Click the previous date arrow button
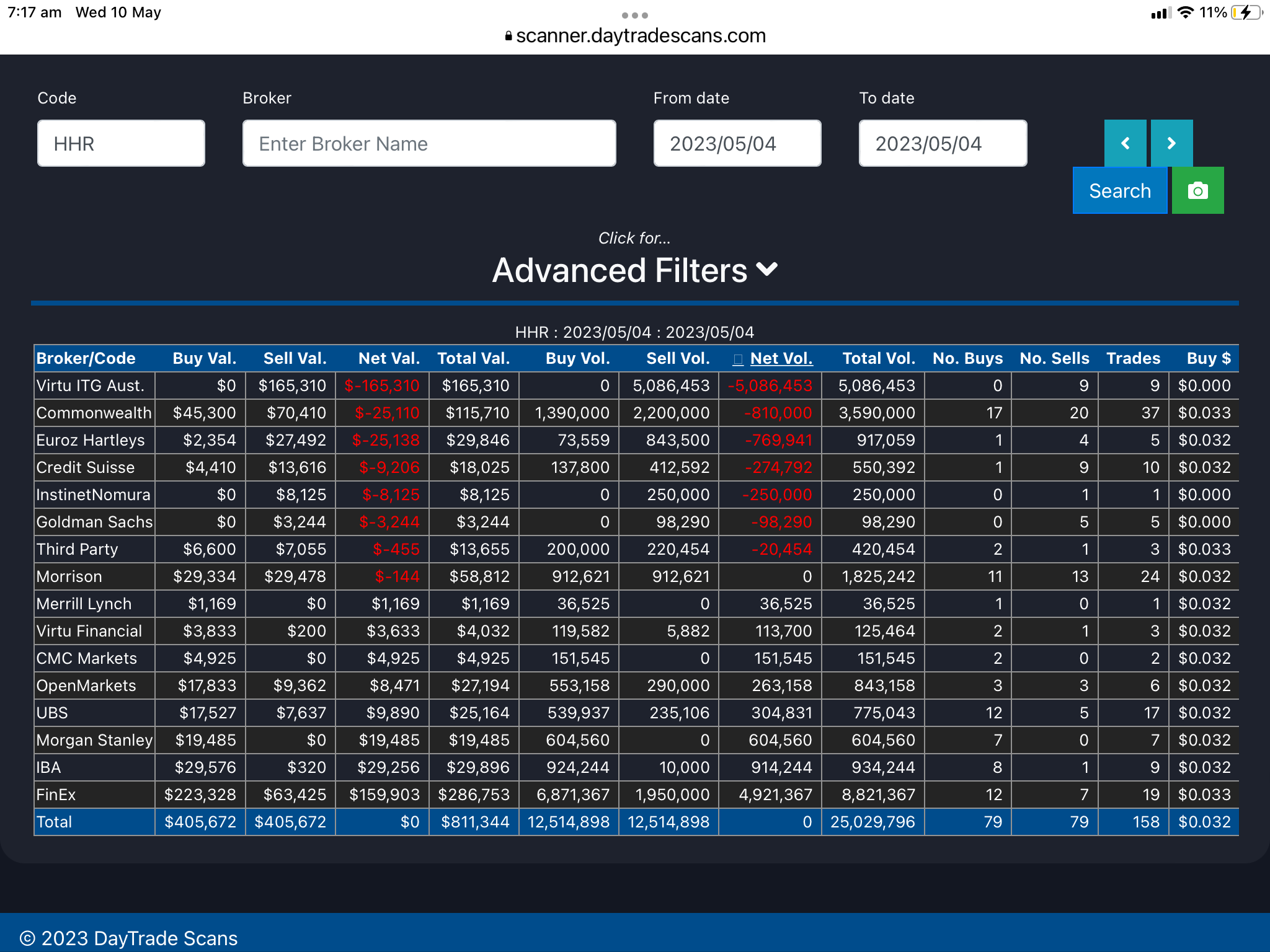The width and height of the screenshot is (1270, 952). (x=1125, y=143)
